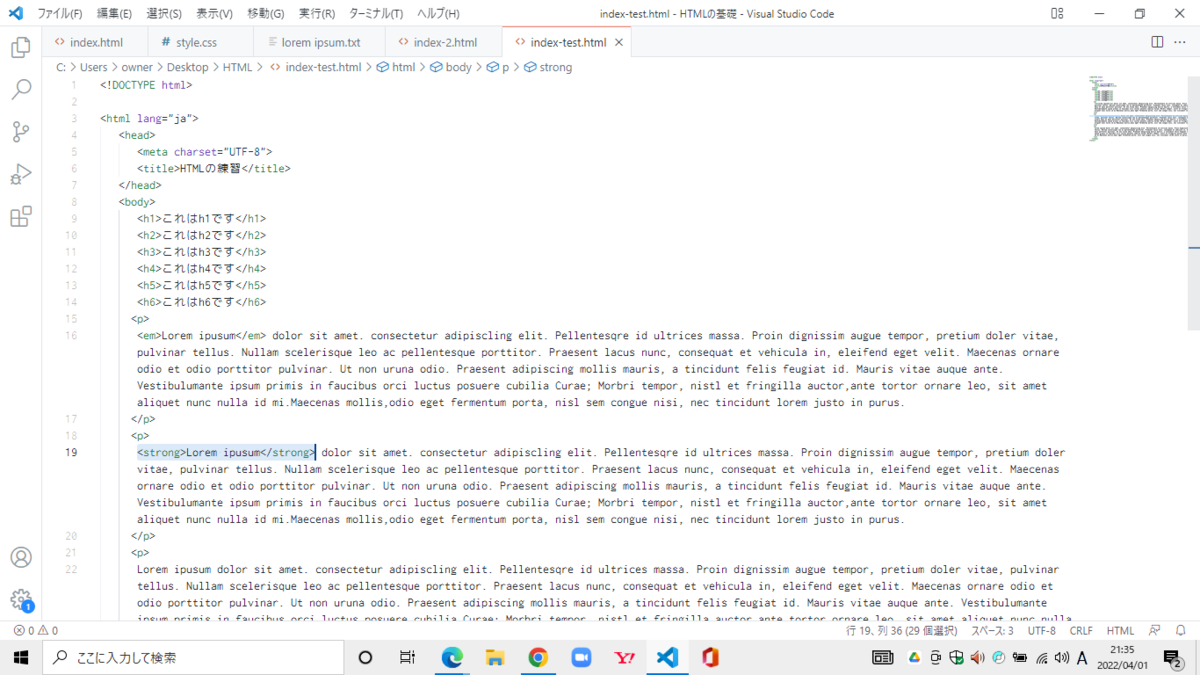Expand the HTML folder breadcrumb
Image resolution: width=1200 pixels, height=675 pixels.
click(x=237, y=67)
